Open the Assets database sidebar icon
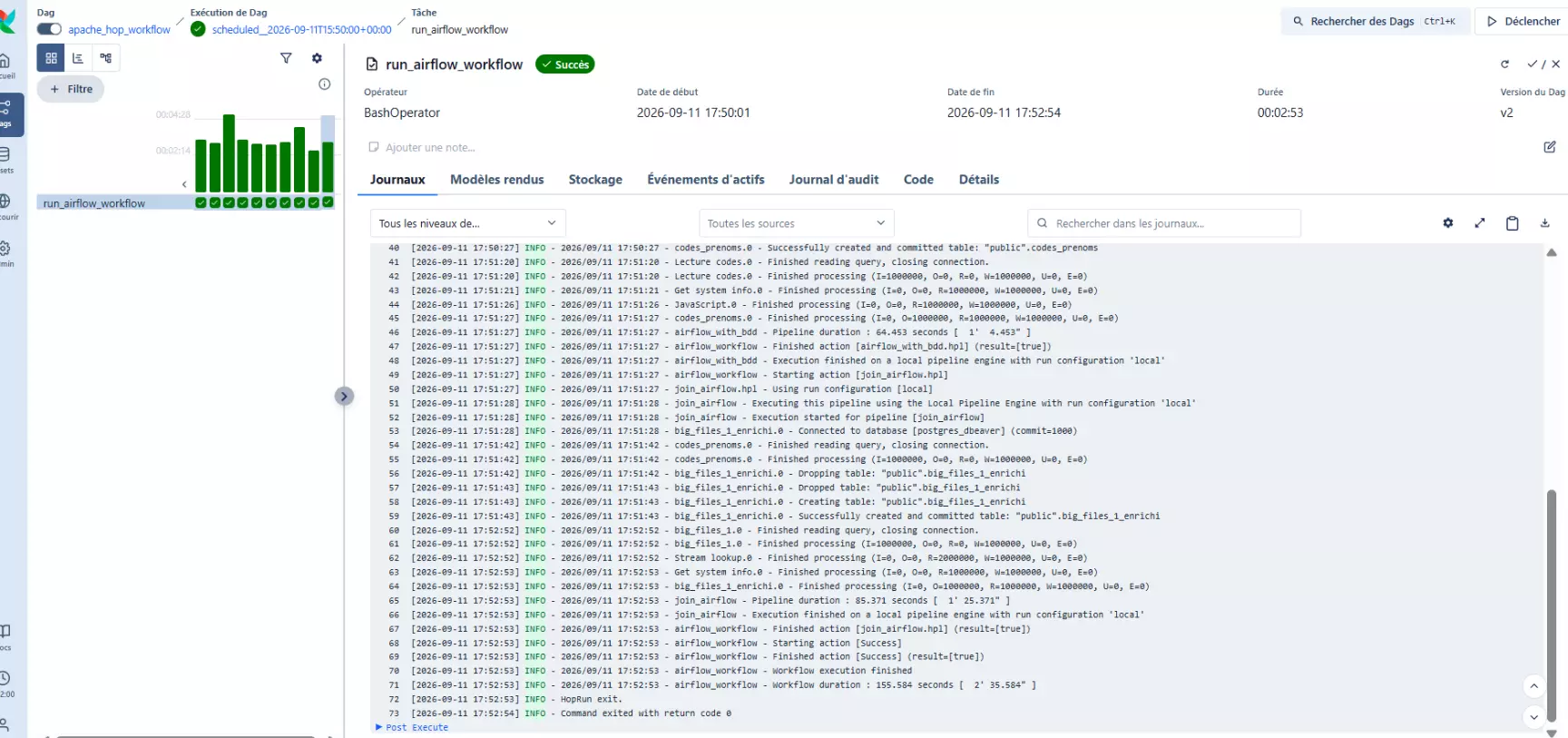 pos(5,160)
